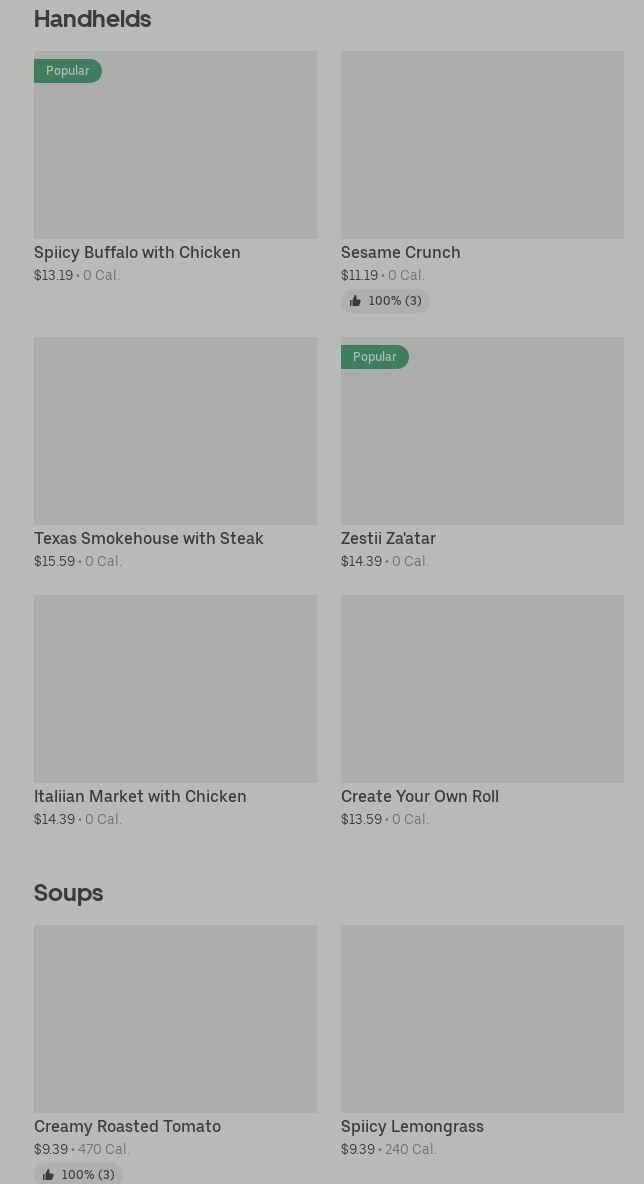Click the Popular badge on Zestii Za'atar
Image resolution: width=644 pixels, height=1184 pixels.
click(374, 357)
